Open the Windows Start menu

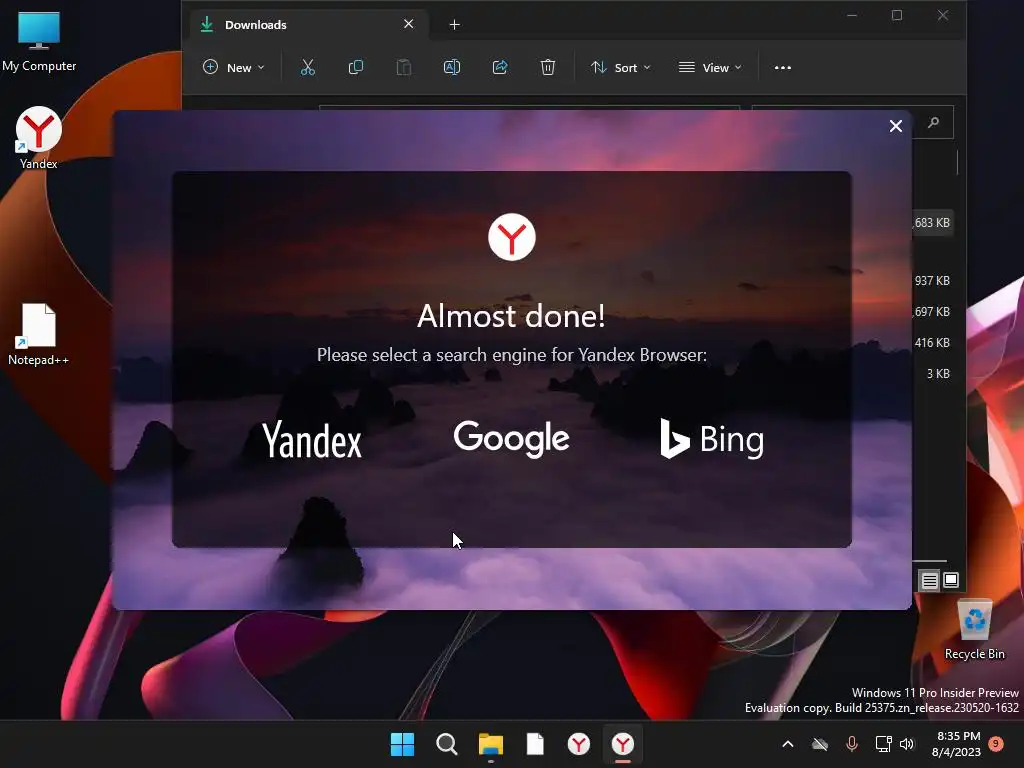[402, 744]
